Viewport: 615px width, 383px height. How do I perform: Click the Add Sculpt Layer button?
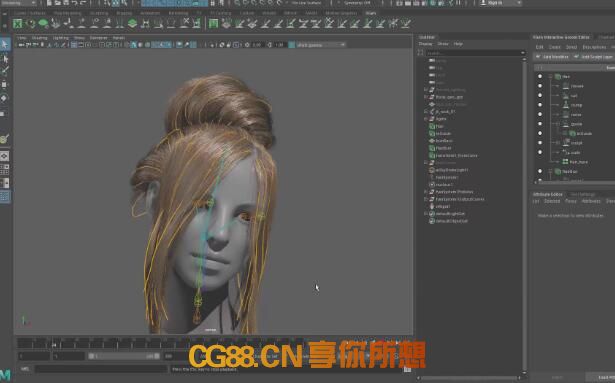tap(593, 57)
